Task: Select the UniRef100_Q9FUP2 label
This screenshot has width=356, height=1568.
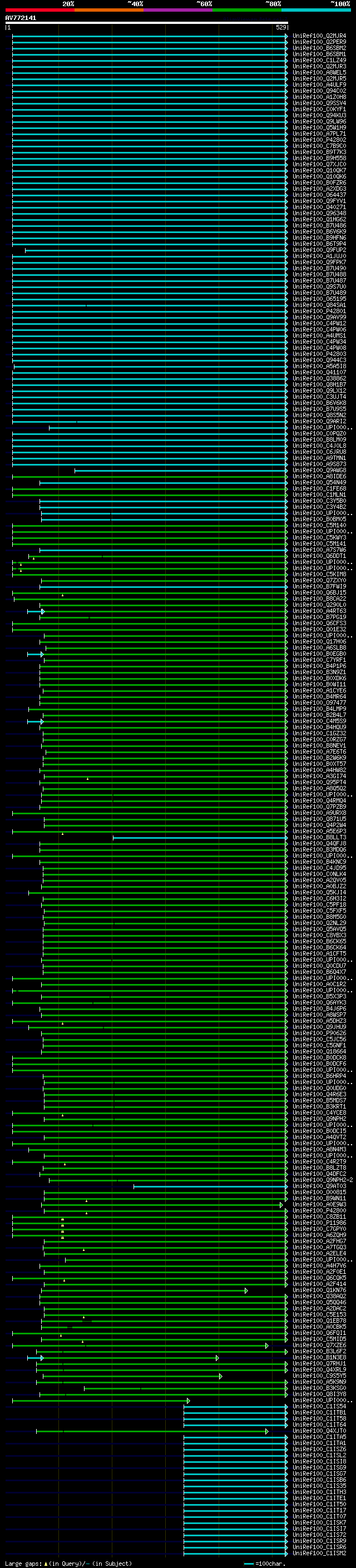Action: coord(319,250)
